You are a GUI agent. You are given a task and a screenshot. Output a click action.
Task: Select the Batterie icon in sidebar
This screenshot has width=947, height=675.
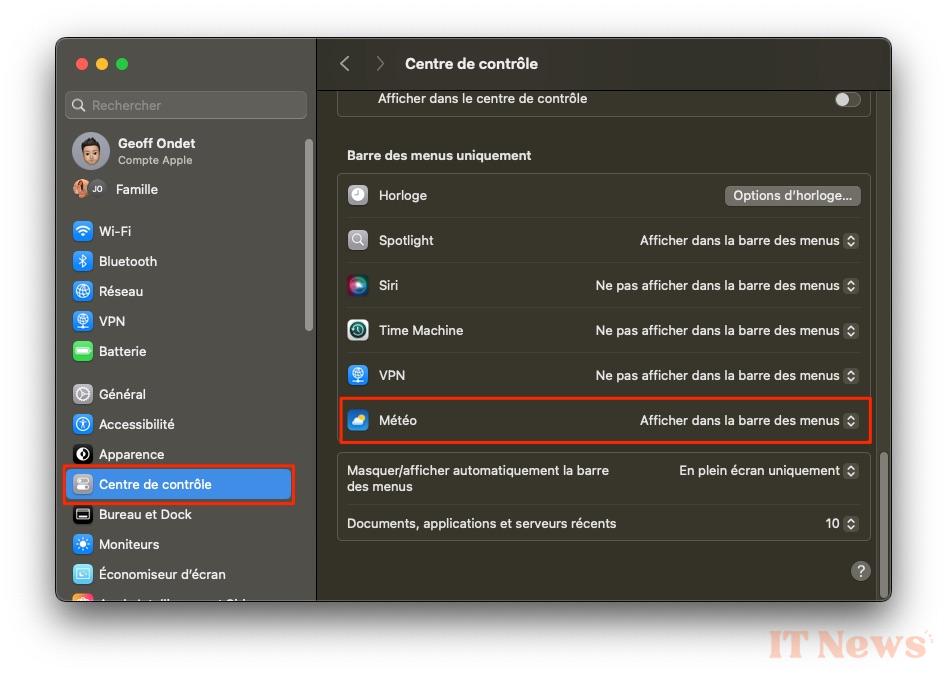point(83,351)
